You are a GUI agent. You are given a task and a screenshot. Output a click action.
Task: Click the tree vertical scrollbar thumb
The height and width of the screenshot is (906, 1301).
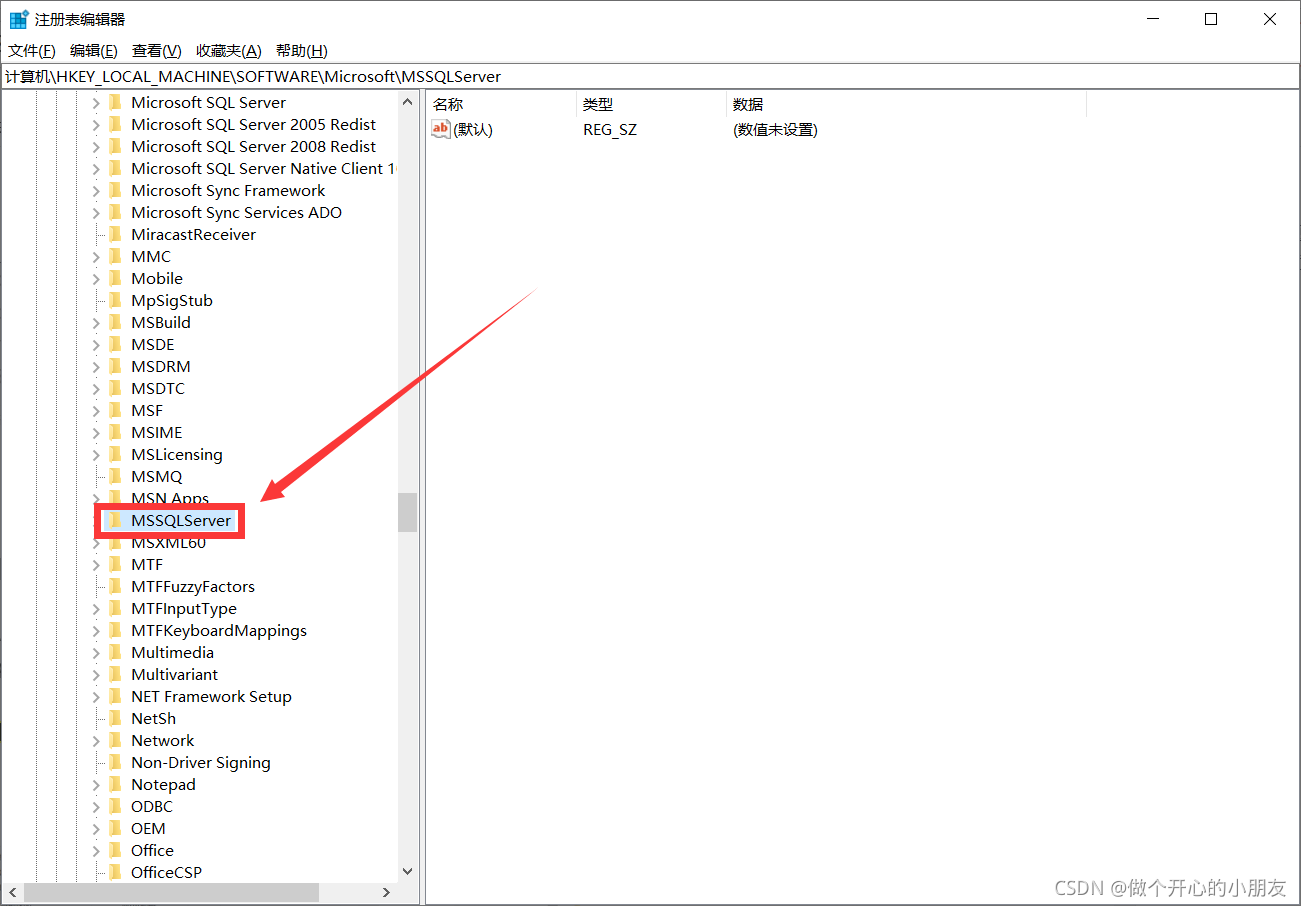coord(407,512)
